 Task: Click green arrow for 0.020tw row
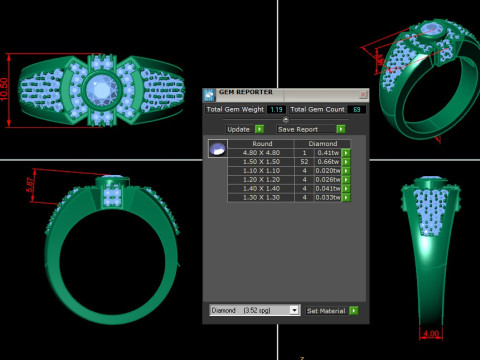[346, 171]
